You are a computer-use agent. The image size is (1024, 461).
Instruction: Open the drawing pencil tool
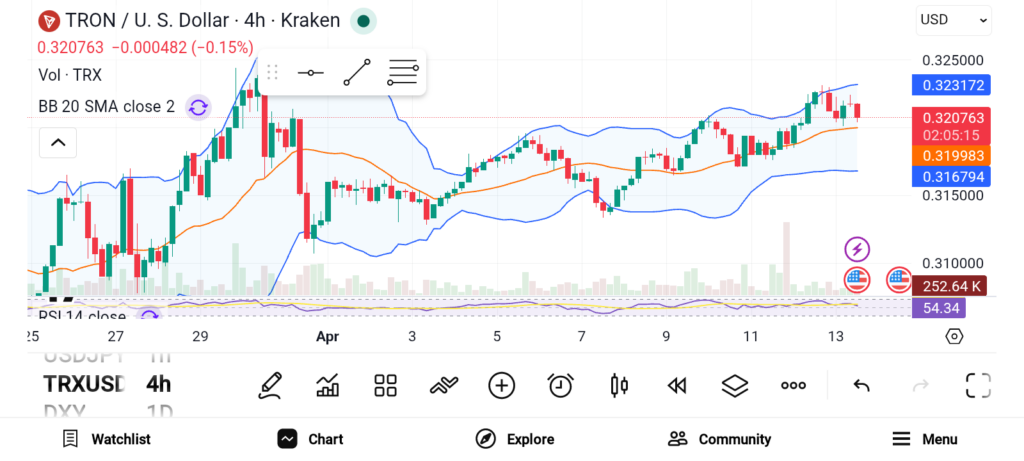click(x=269, y=385)
